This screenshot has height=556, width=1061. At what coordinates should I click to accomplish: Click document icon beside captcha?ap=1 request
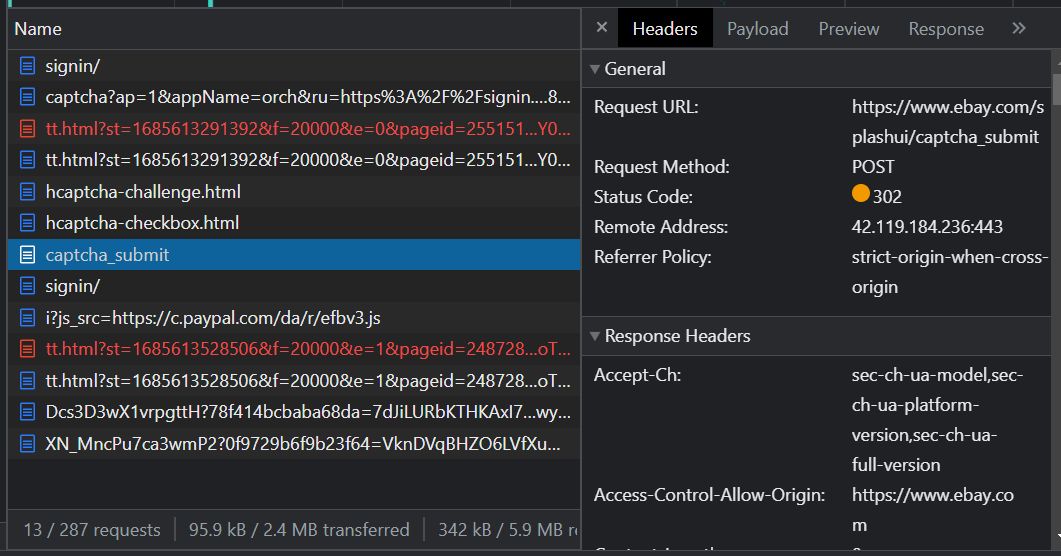(x=27, y=97)
